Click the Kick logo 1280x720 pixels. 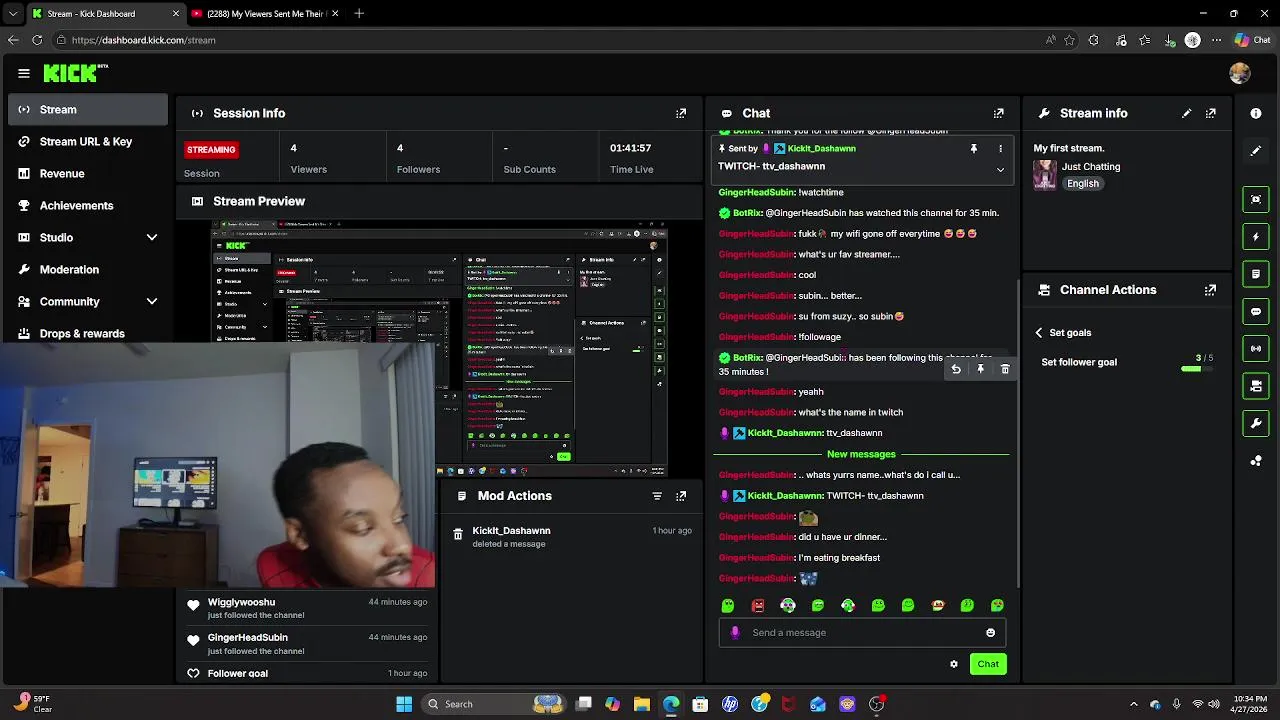pyautogui.click(x=75, y=73)
